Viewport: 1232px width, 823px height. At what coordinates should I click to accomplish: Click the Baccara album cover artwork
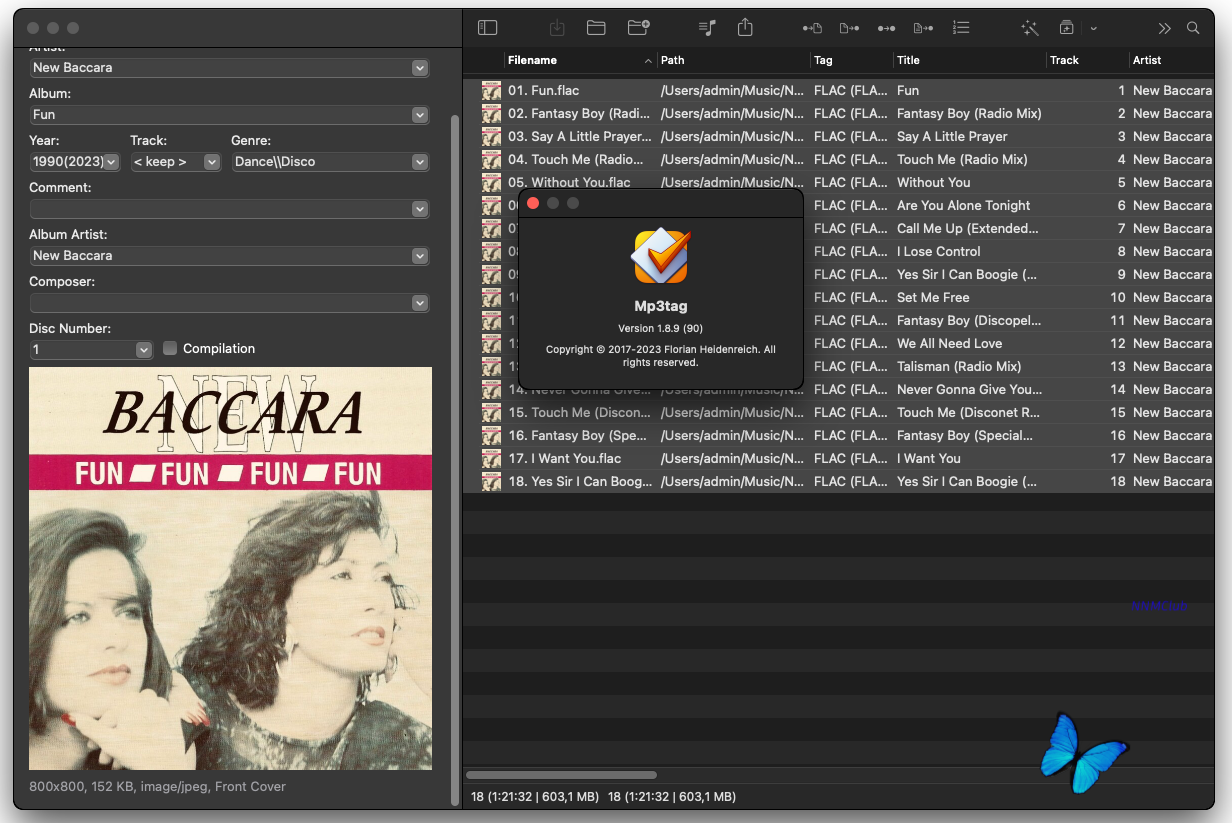click(x=230, y=568)
